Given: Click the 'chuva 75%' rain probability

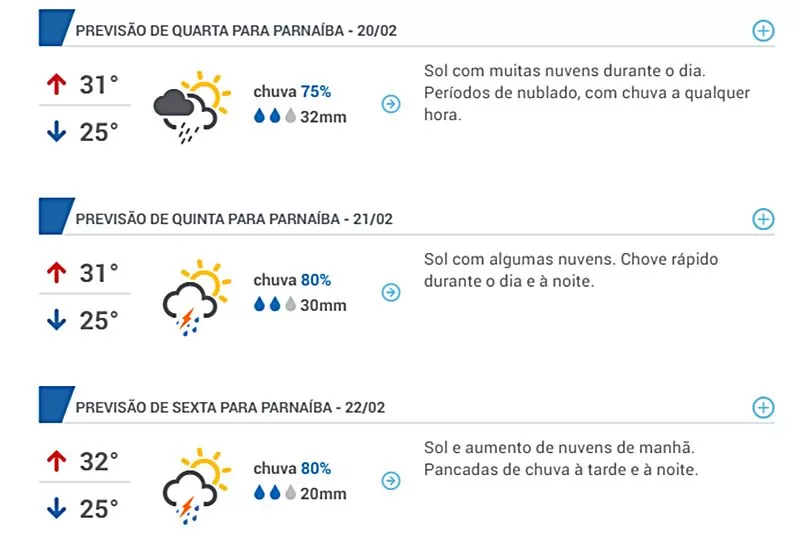Looking at the screenshot, I should (x=292, y=92).
